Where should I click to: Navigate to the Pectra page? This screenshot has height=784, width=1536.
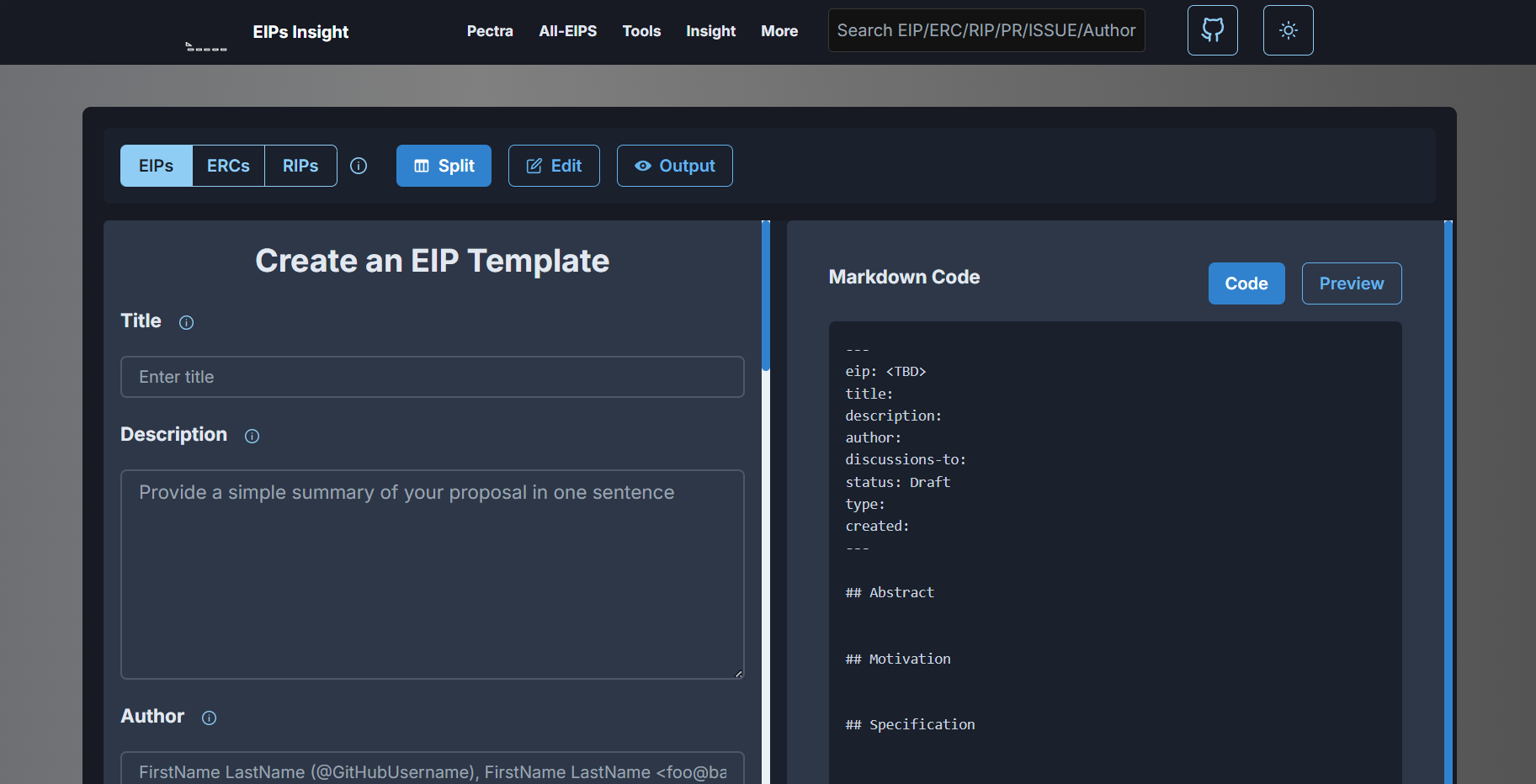[x=490, y=31]
